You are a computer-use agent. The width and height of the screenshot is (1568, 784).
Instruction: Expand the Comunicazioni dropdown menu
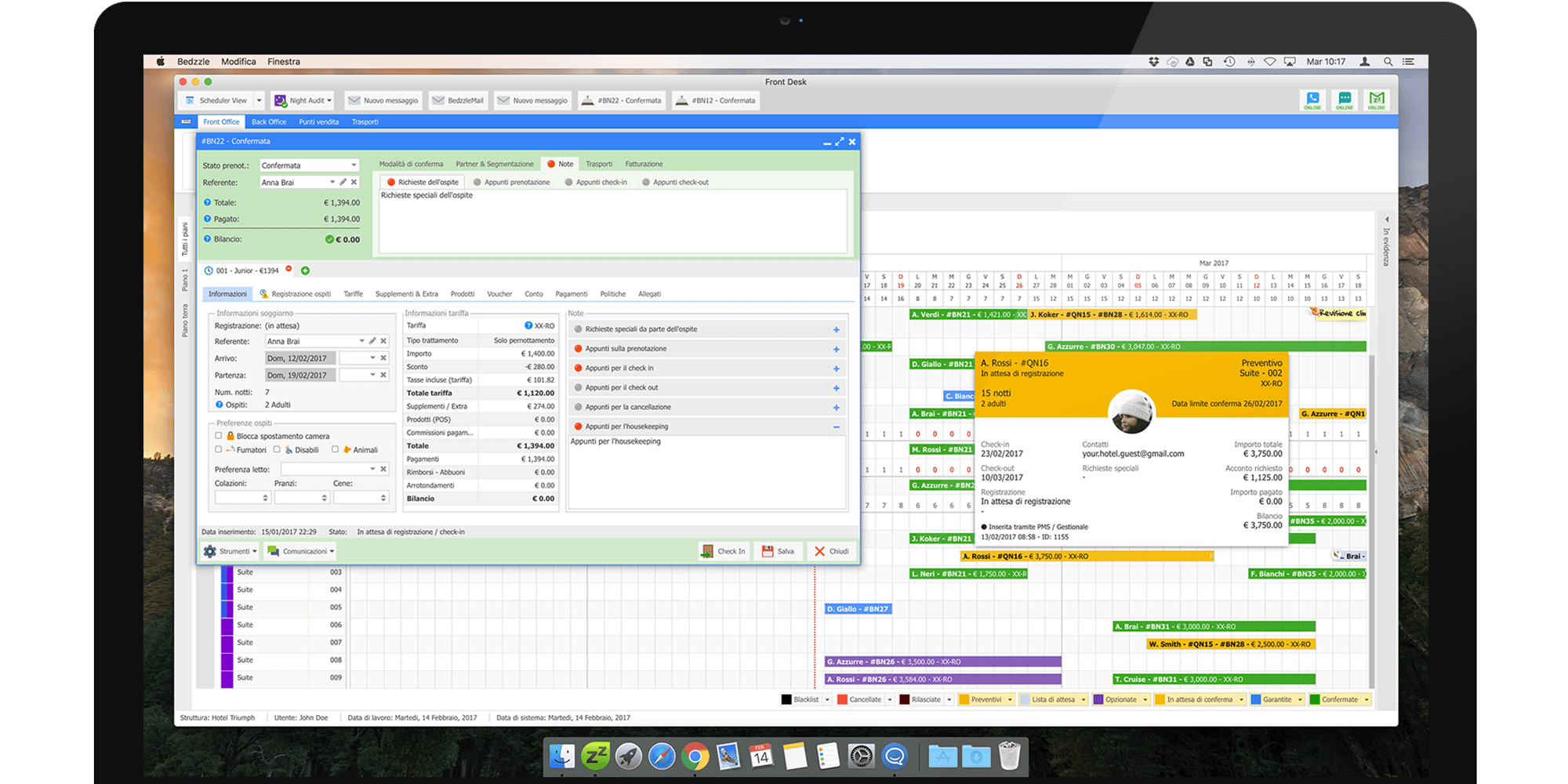pyautogui.click(x=301, y=551)
